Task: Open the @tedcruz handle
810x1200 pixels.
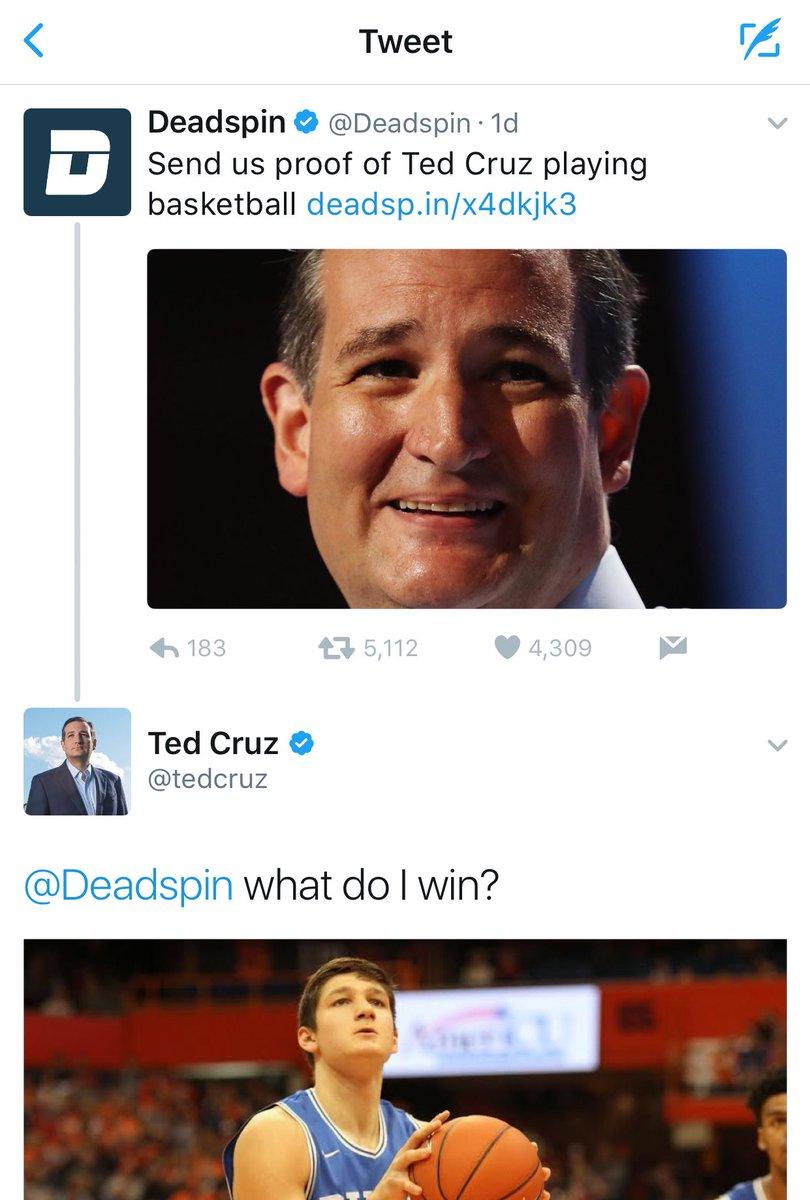Action: (x=208, y=779)
